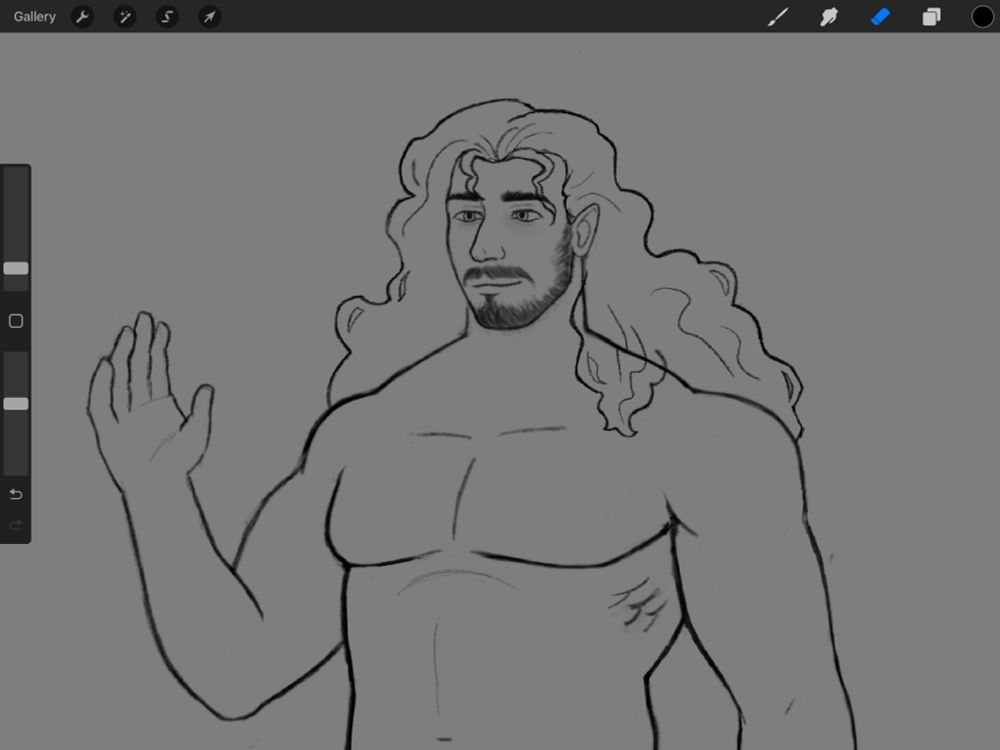Screen dimensions: 1000x750
Task: Activate the Selections tool
Action: click(167, 16)
